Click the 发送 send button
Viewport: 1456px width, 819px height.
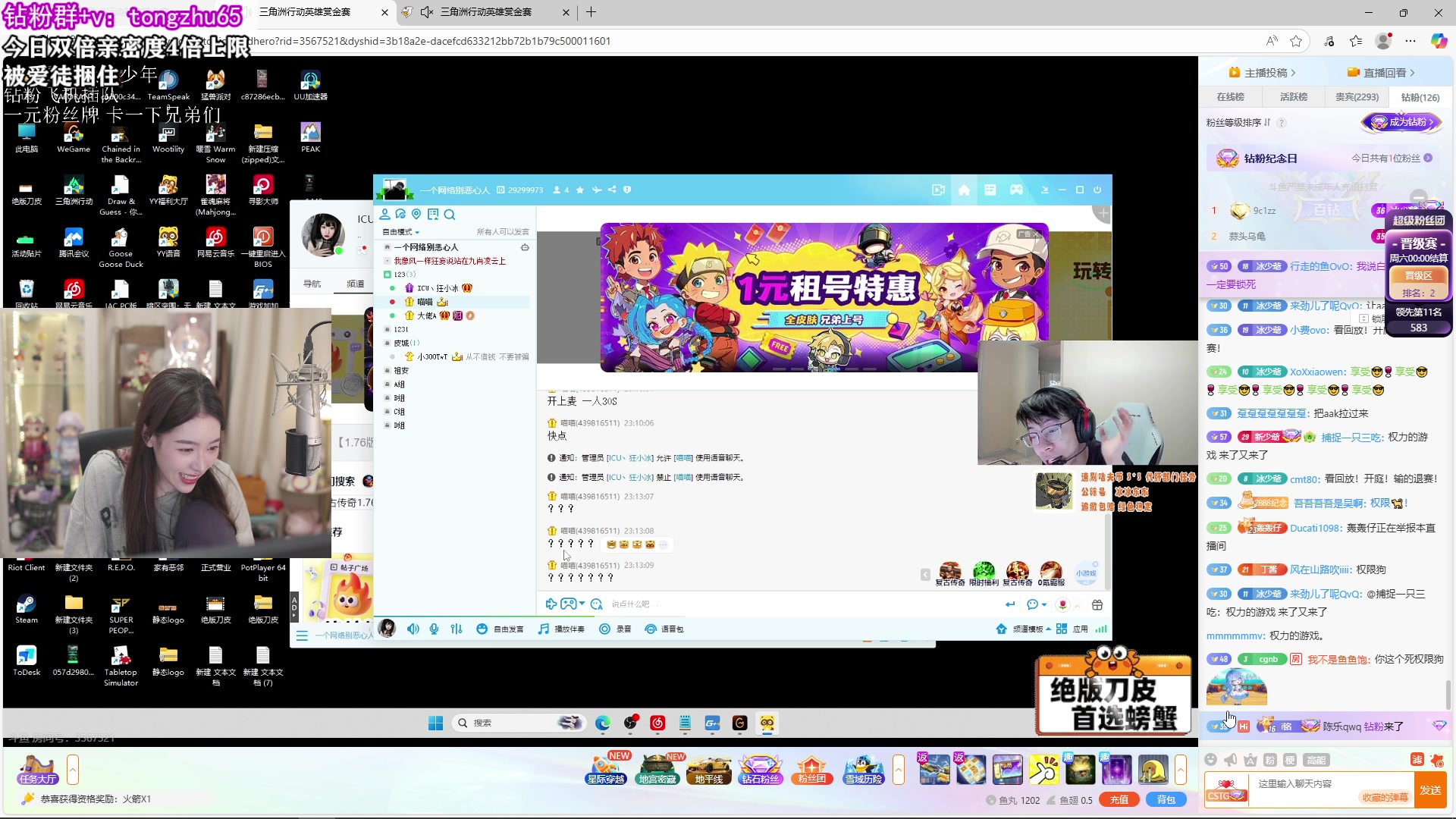(x=1430, y=790)
